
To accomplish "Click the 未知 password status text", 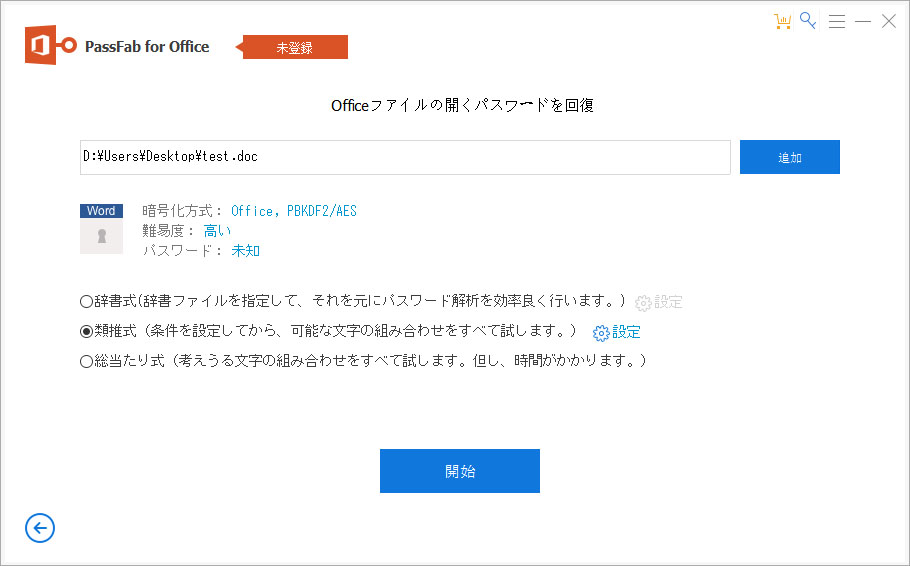I will coord(245,251).
